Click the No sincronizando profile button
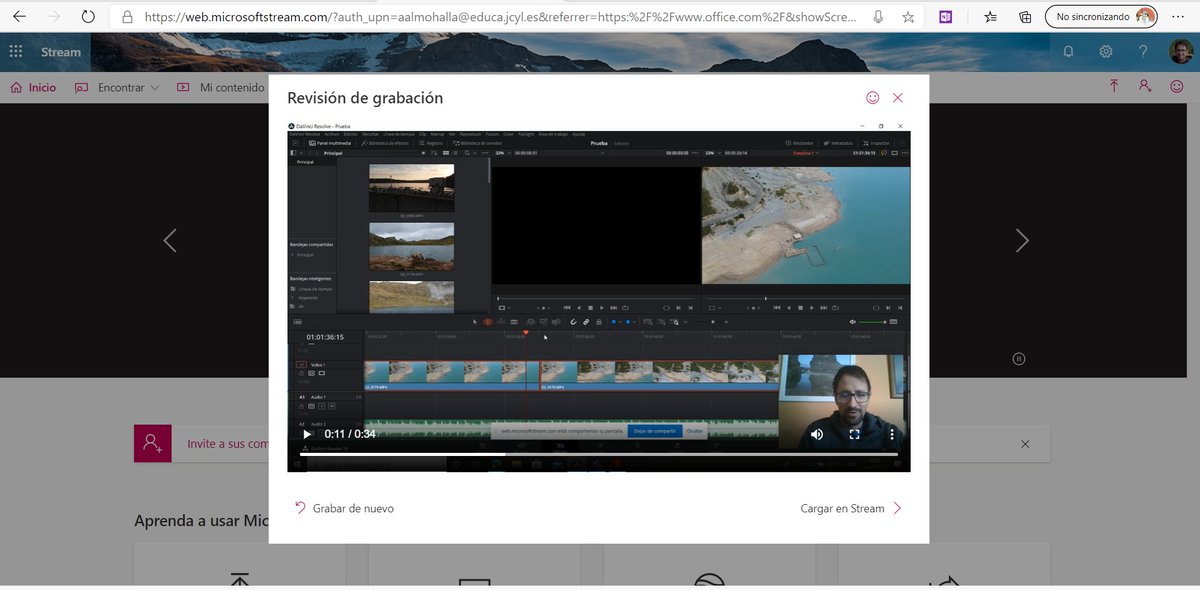Image resolution: width=1200 pixels, height=590 pixels. (1102, 17)
